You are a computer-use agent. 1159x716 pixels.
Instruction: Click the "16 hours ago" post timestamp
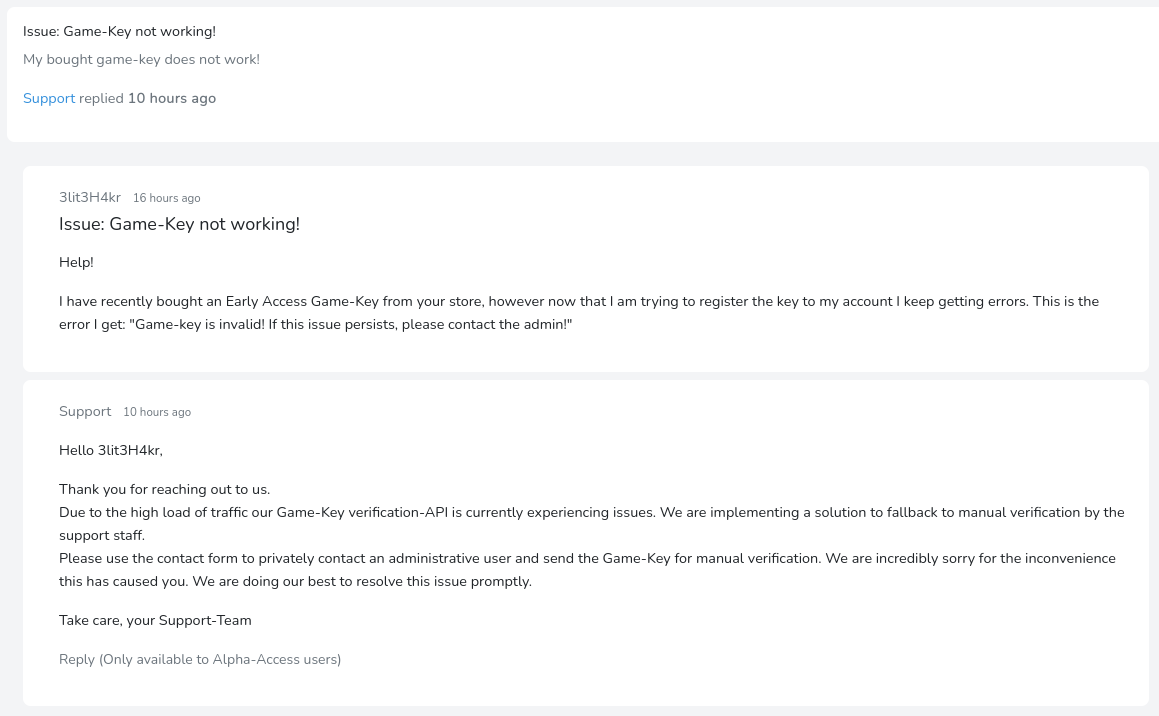166,198
